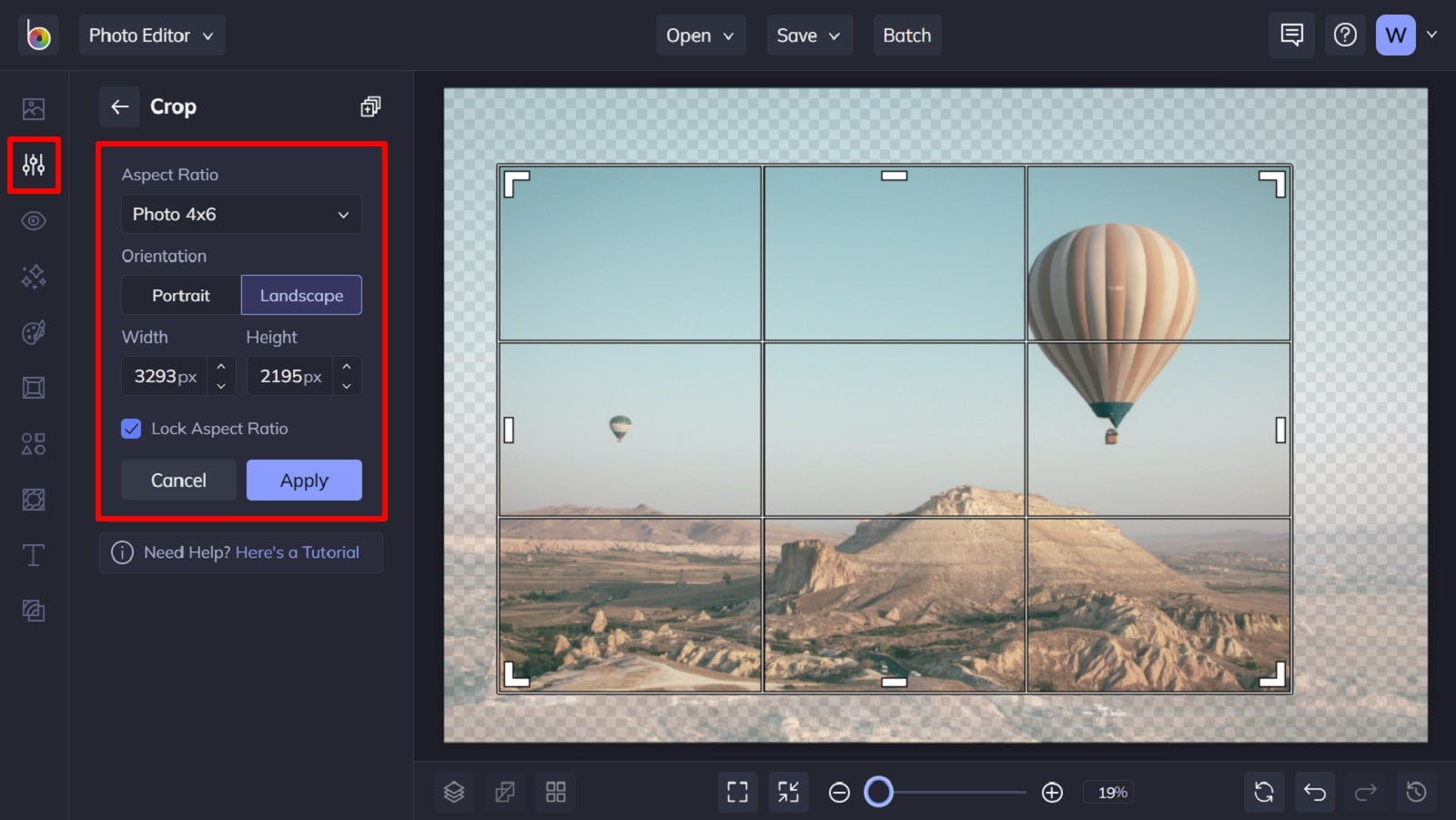
Task: Open the Text tool
Action: pos(34,554)
